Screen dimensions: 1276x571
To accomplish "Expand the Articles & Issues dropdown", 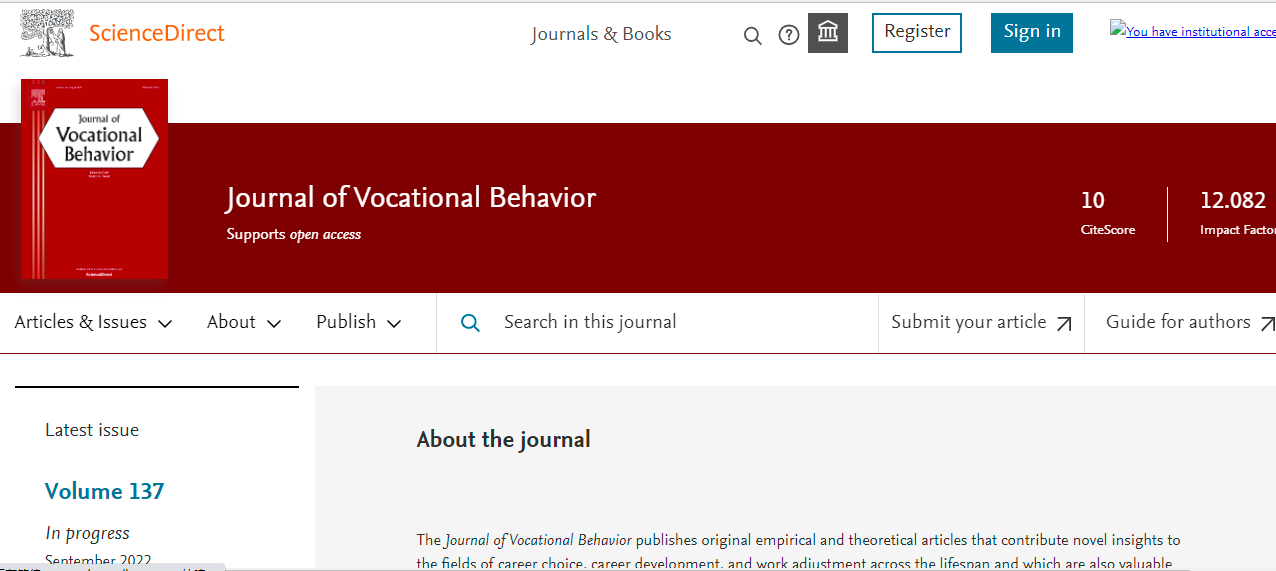I will pyautogui.click(x=94, y=322).
